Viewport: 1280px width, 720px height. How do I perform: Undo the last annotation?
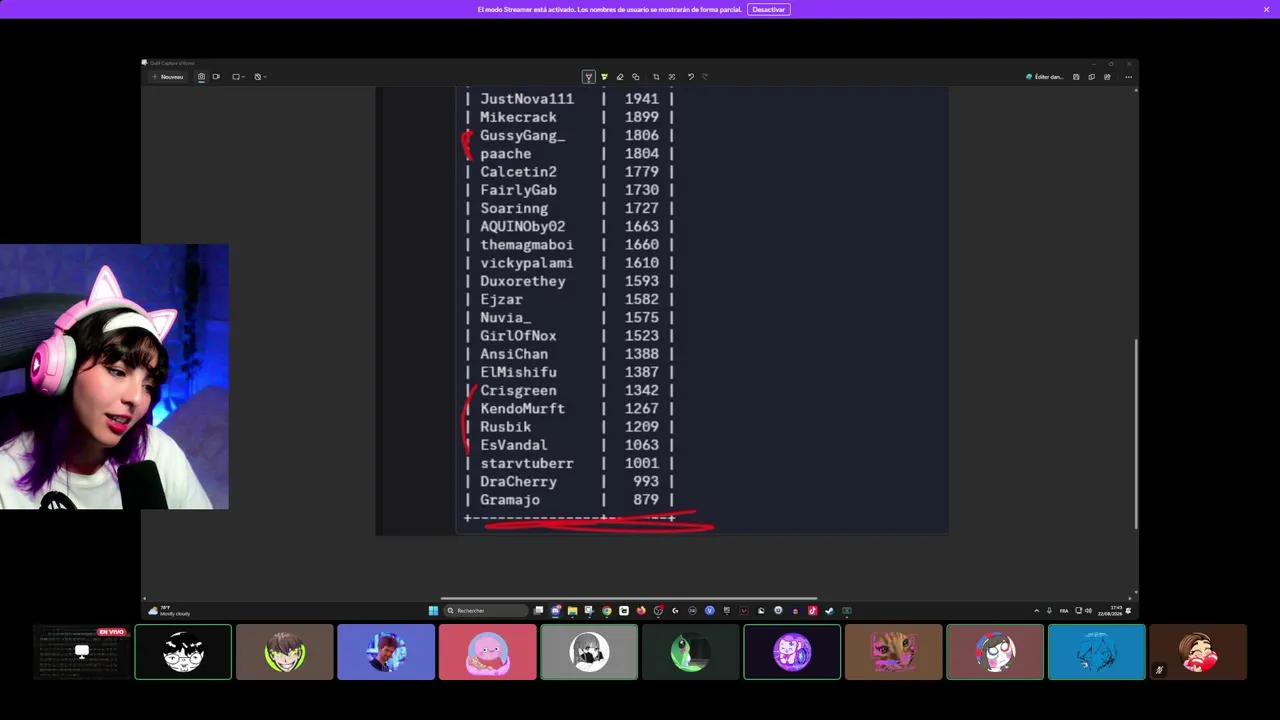pyautogui.click(x=690, y=77)
